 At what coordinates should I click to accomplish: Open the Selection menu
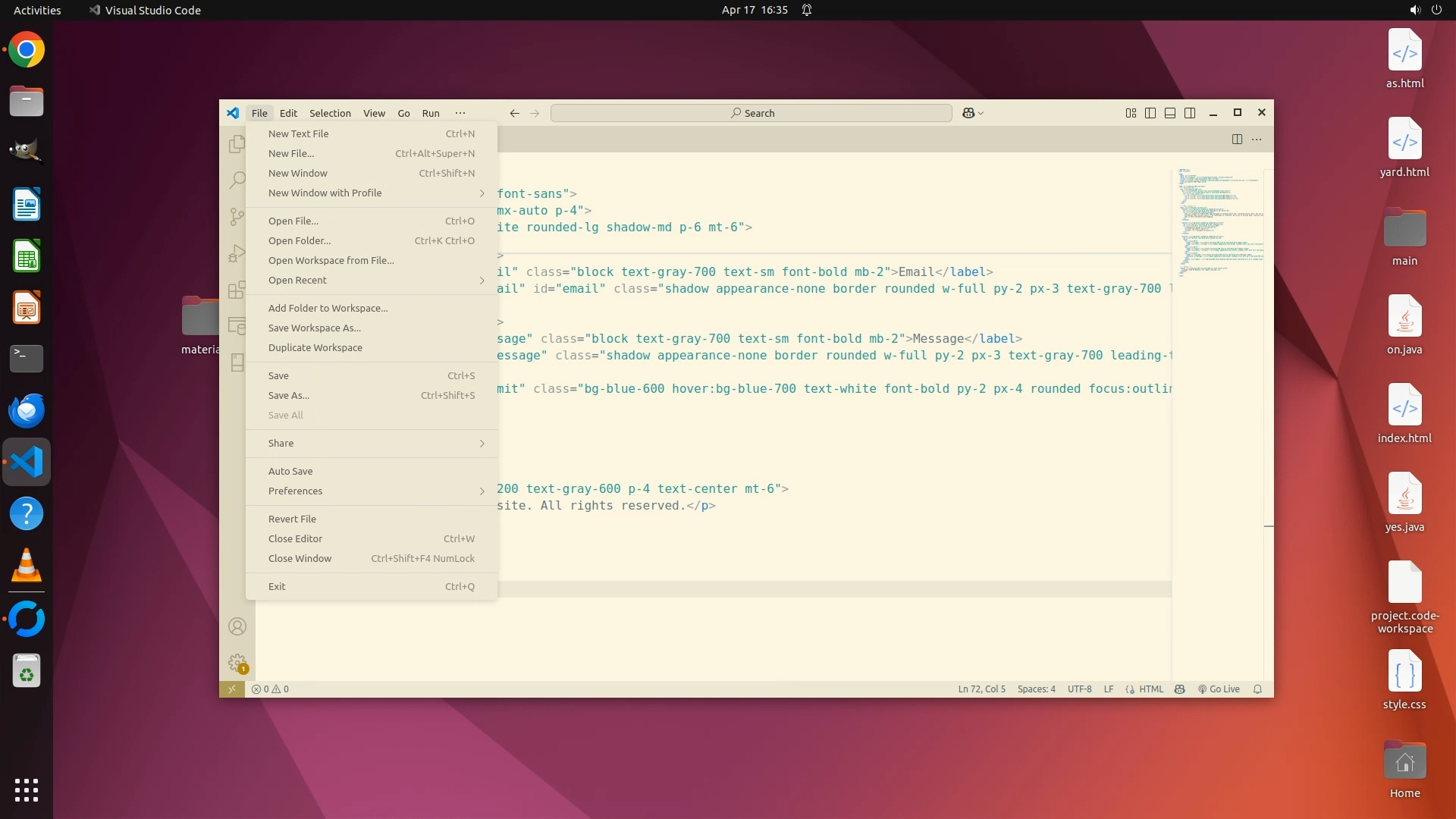tap(330, 113)
